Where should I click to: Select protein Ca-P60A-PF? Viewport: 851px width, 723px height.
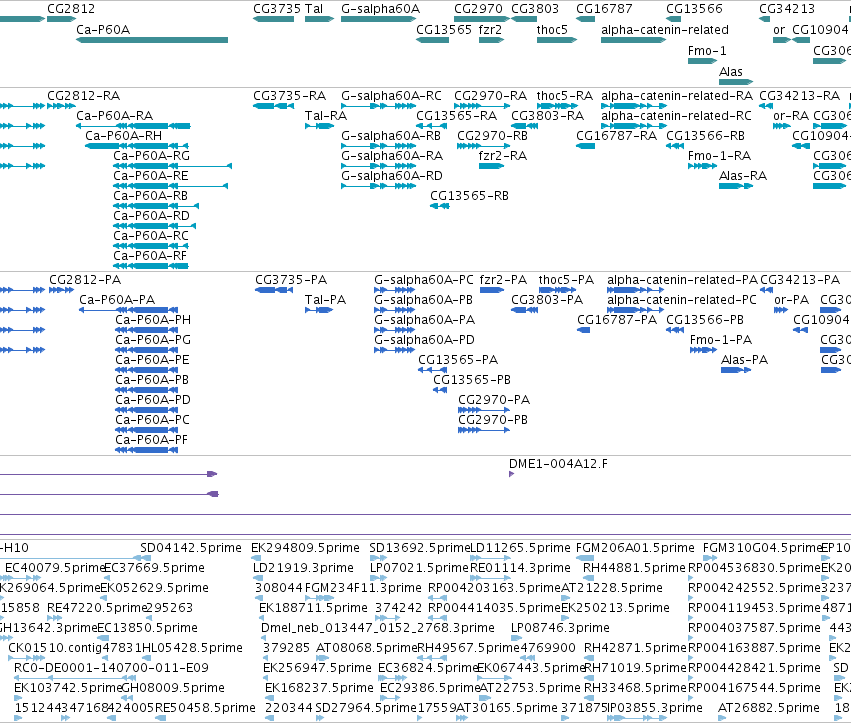coord(146,450)
